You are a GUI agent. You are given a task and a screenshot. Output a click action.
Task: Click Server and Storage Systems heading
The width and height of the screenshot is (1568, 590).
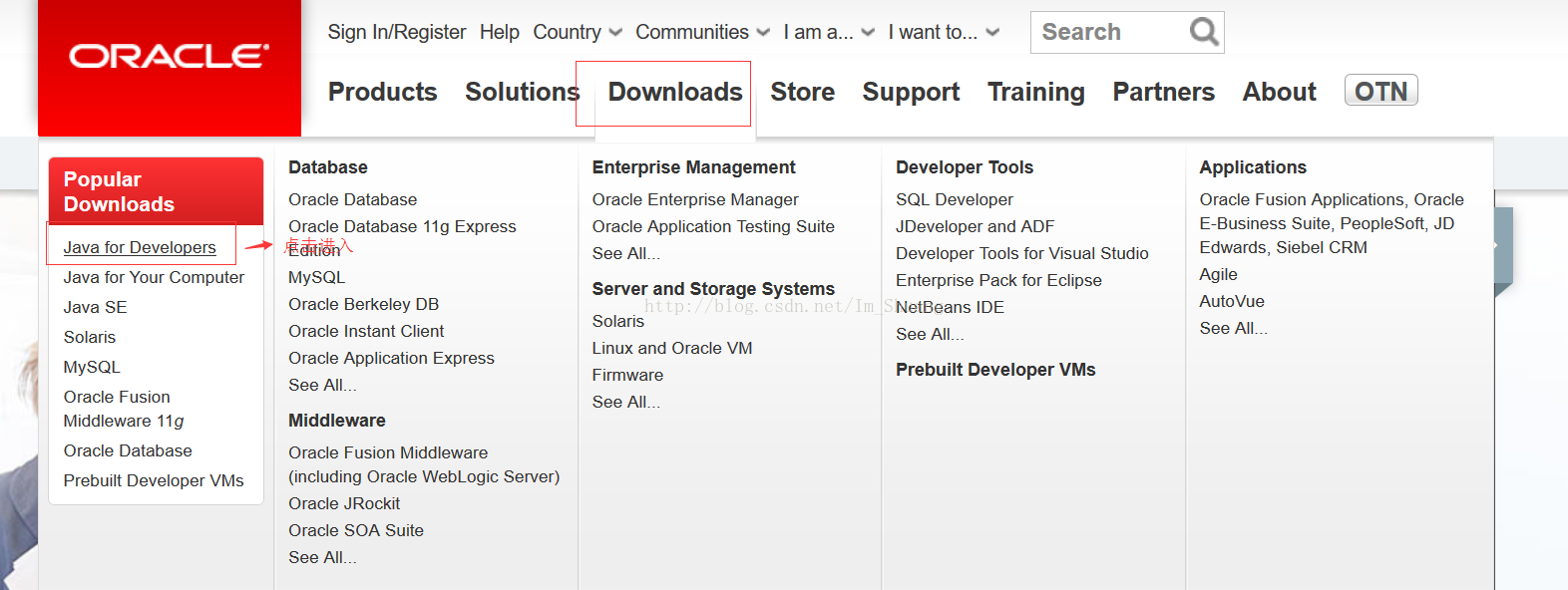pos(713,289)
